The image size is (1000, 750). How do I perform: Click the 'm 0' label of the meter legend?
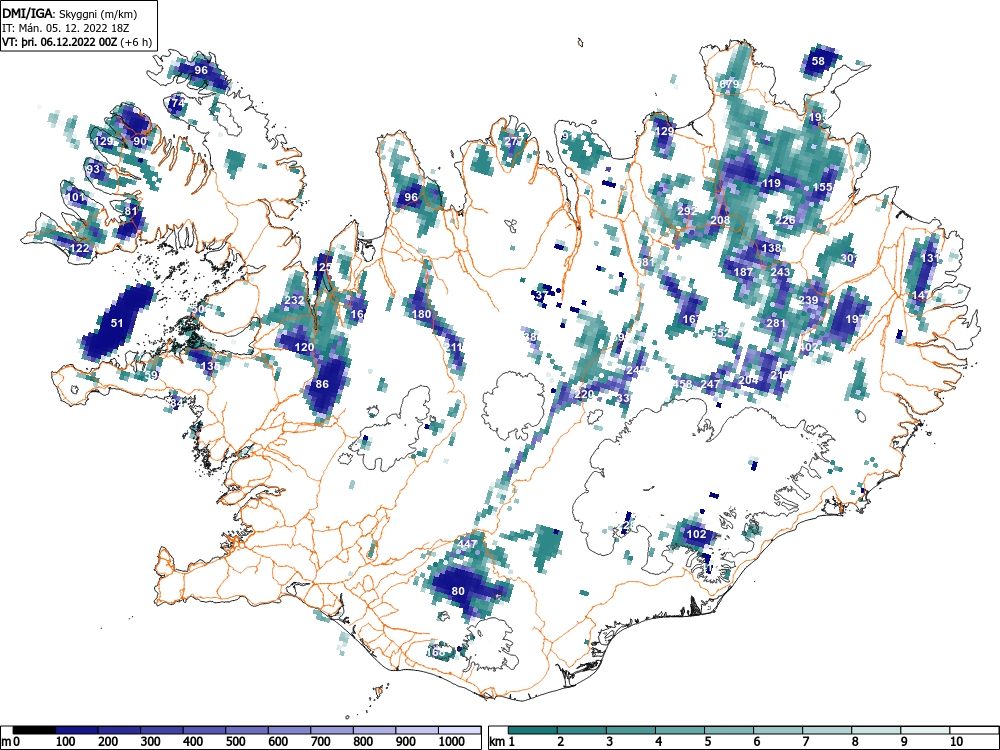point(11,742)
